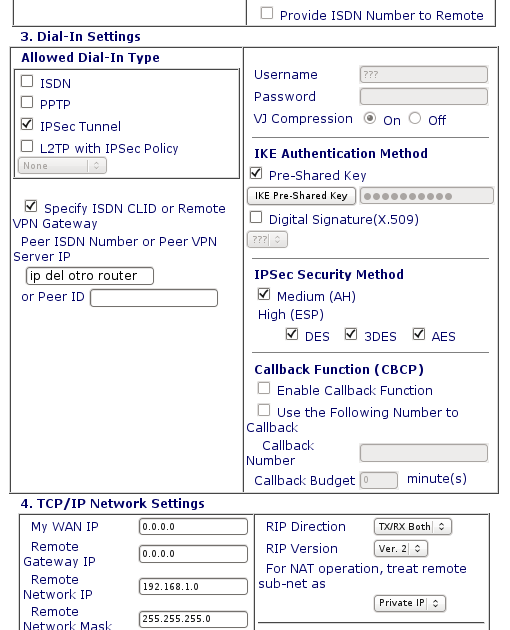510x630 pixels.
Task: Click the Callback Budget minutes field
Action: click(x=379, y=480)
